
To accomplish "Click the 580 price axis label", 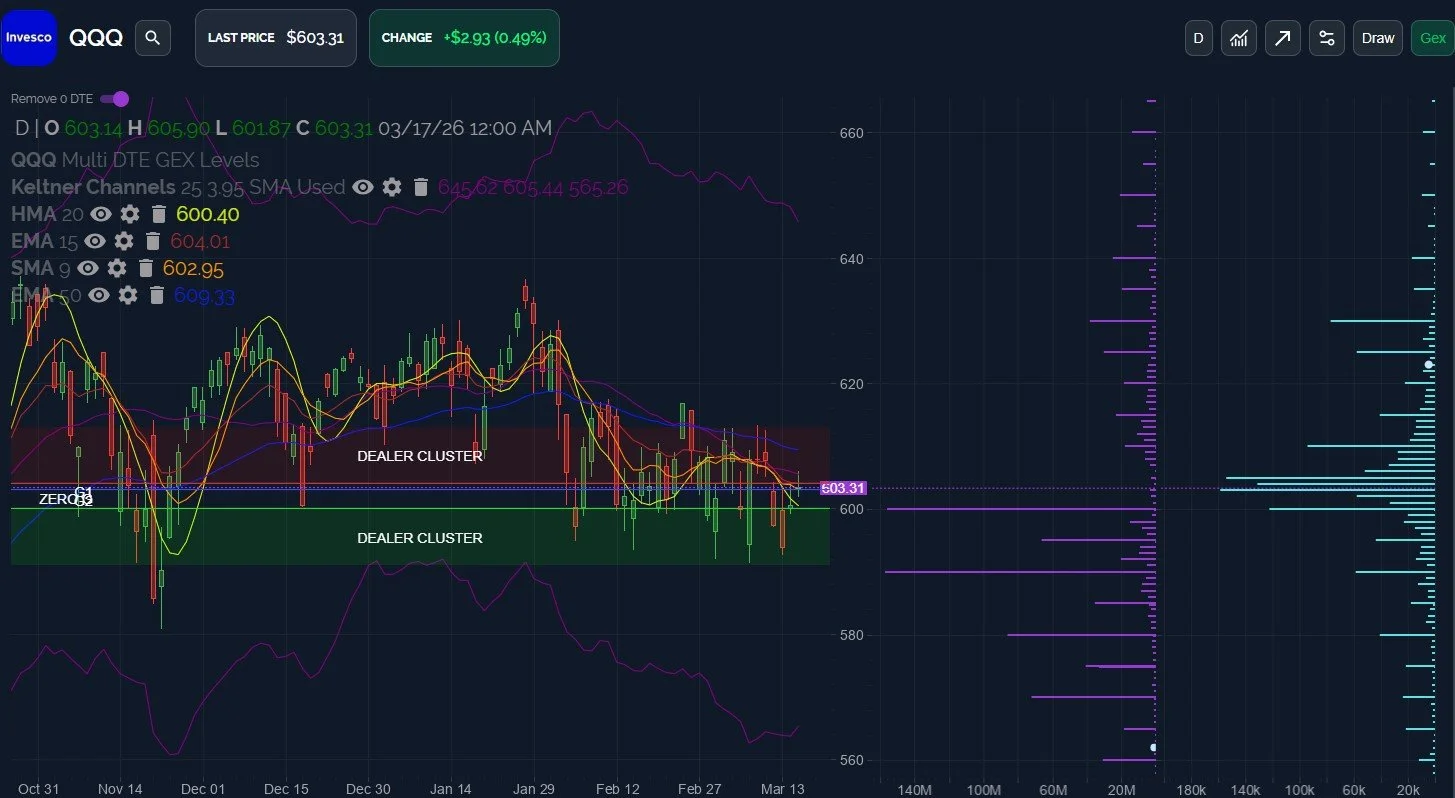I will [x=851, y=635].
